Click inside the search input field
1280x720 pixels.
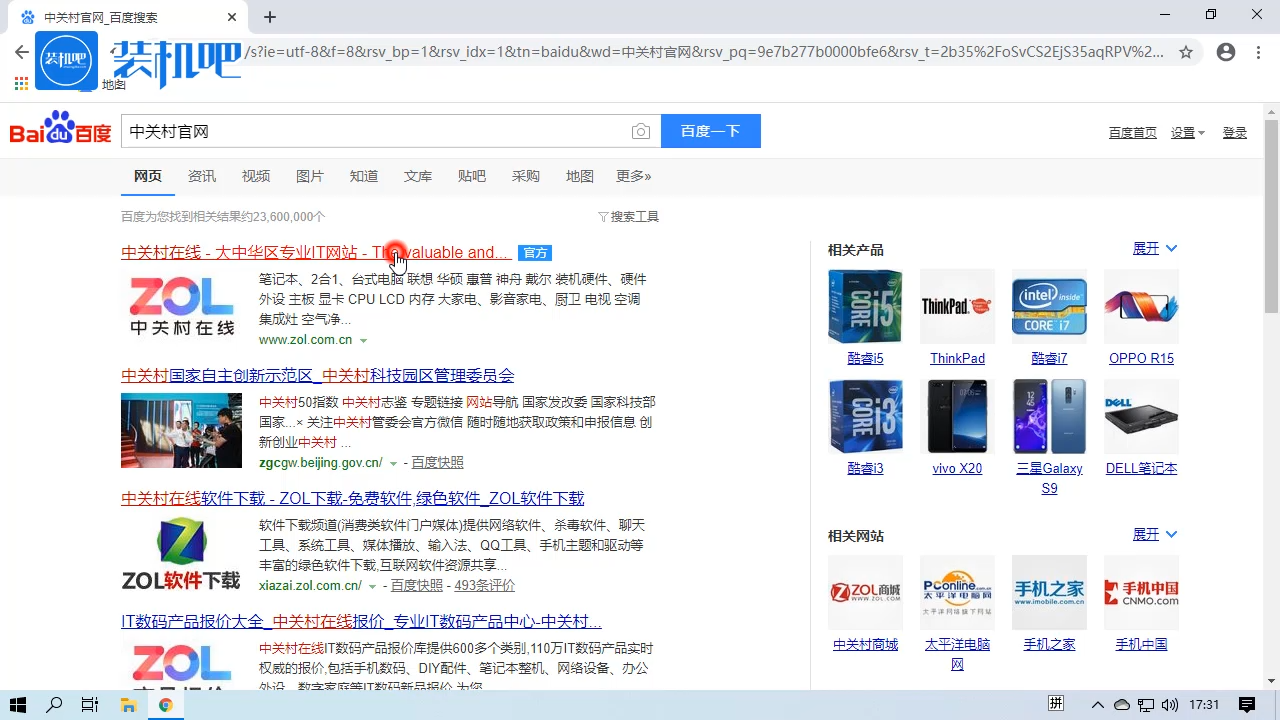[380, 131]
